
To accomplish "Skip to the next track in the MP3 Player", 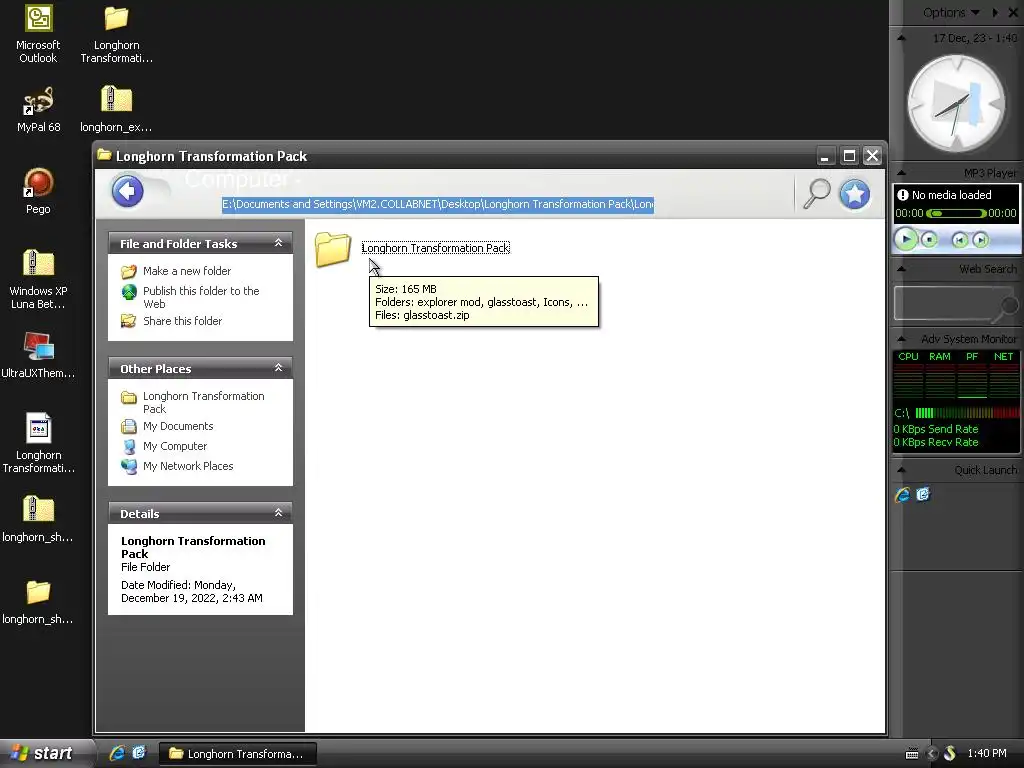I will 980,240.
